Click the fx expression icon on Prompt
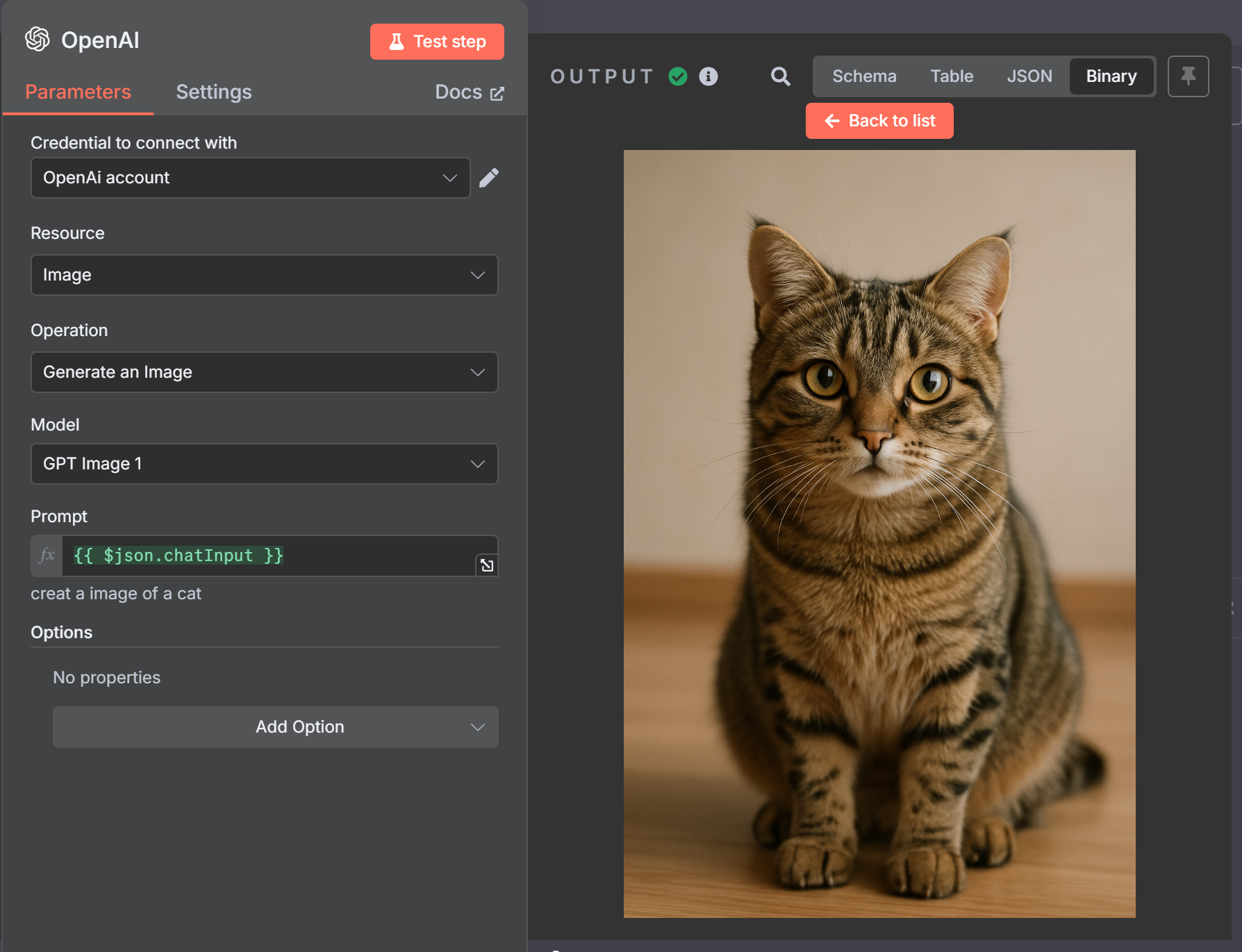This screenshot has height=952, width=1242. [46, 556]
